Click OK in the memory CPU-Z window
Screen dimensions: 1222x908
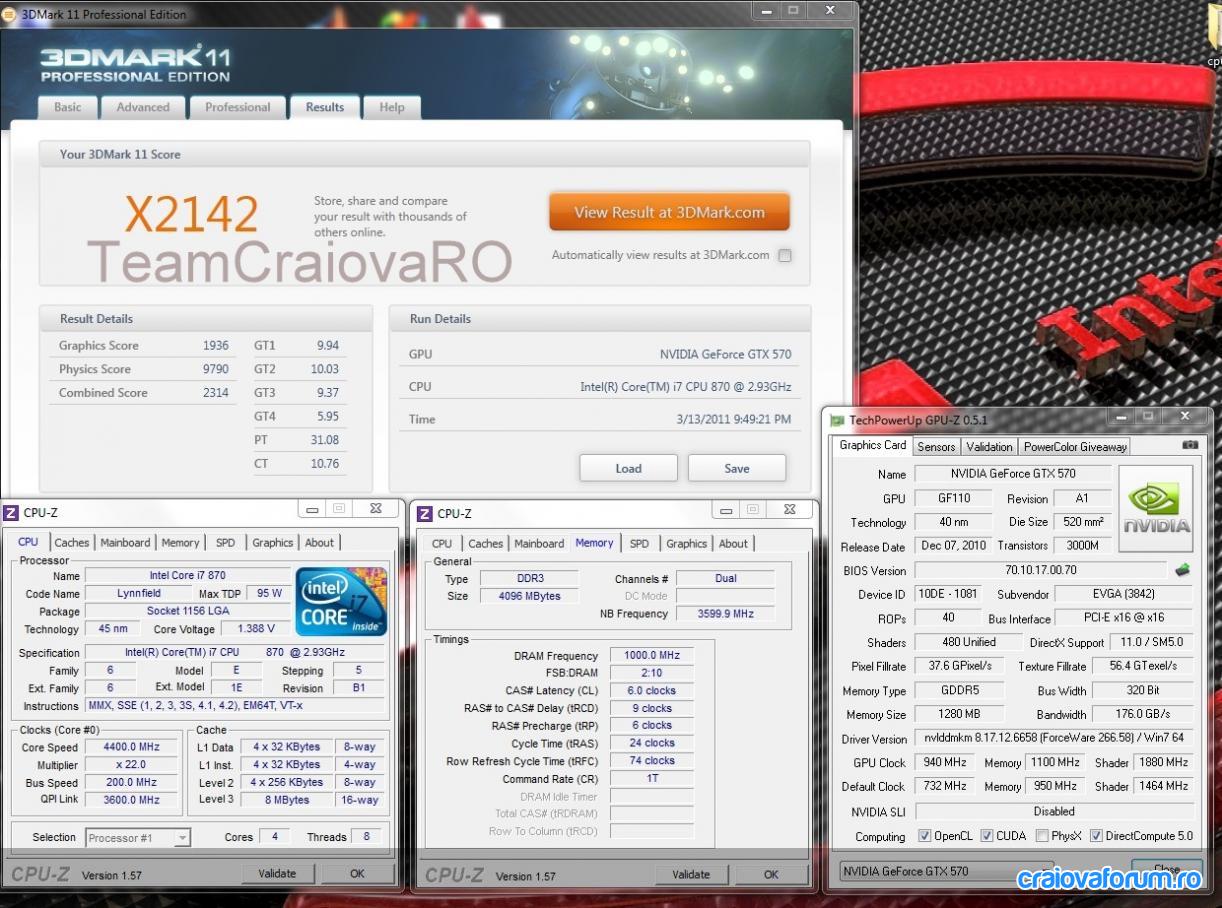click(x=771, y=875)
